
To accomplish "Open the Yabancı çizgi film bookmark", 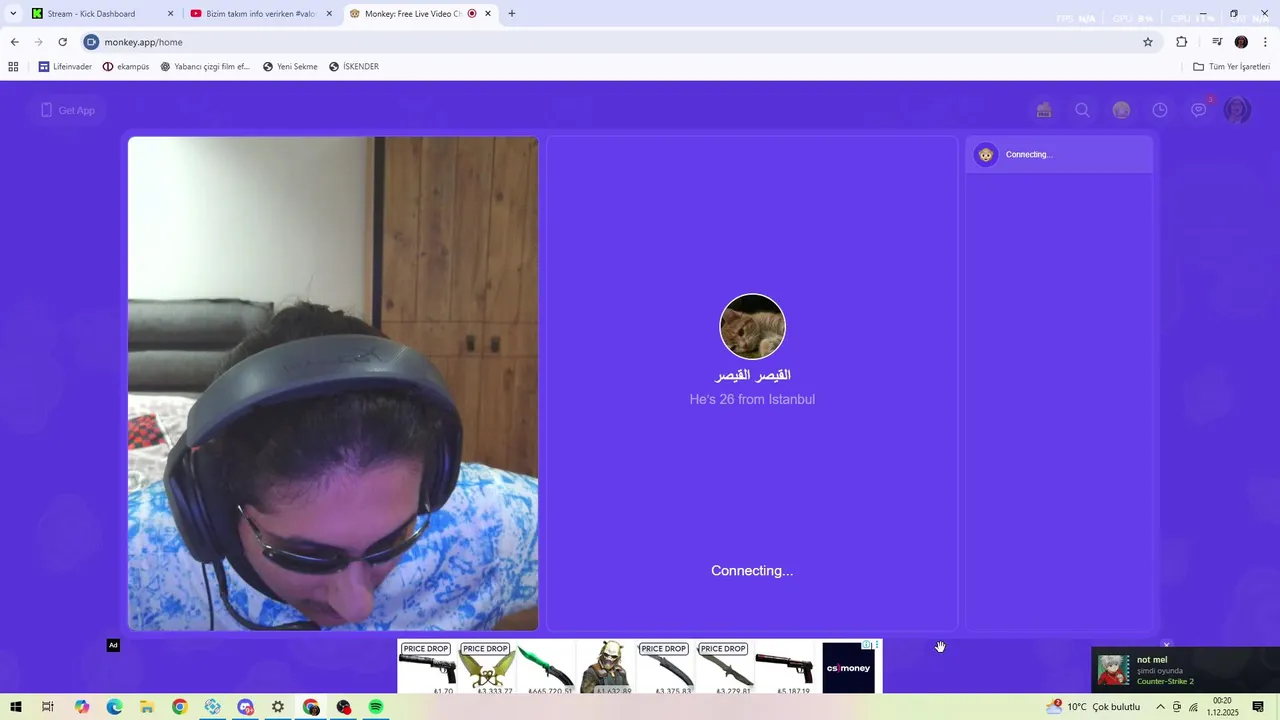I will [205, 67].
